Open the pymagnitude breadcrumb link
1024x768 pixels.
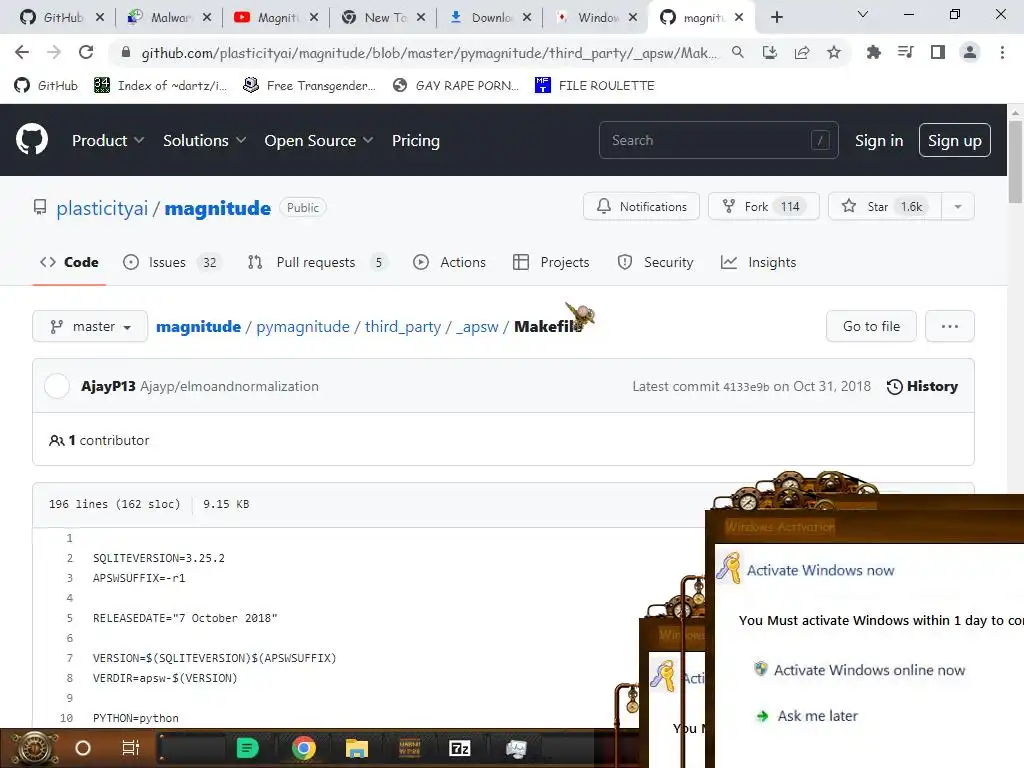click(302, 327)
